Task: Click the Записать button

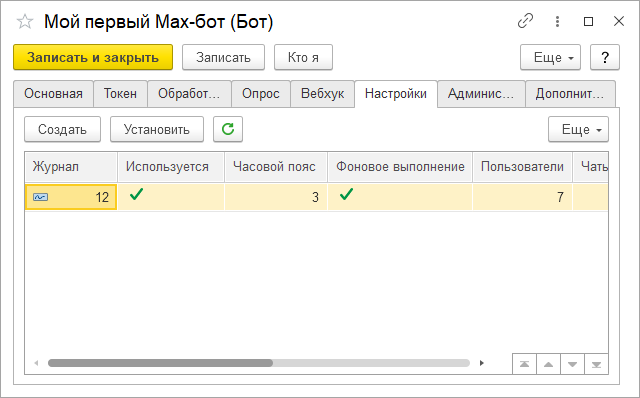Action: (223, 58)
